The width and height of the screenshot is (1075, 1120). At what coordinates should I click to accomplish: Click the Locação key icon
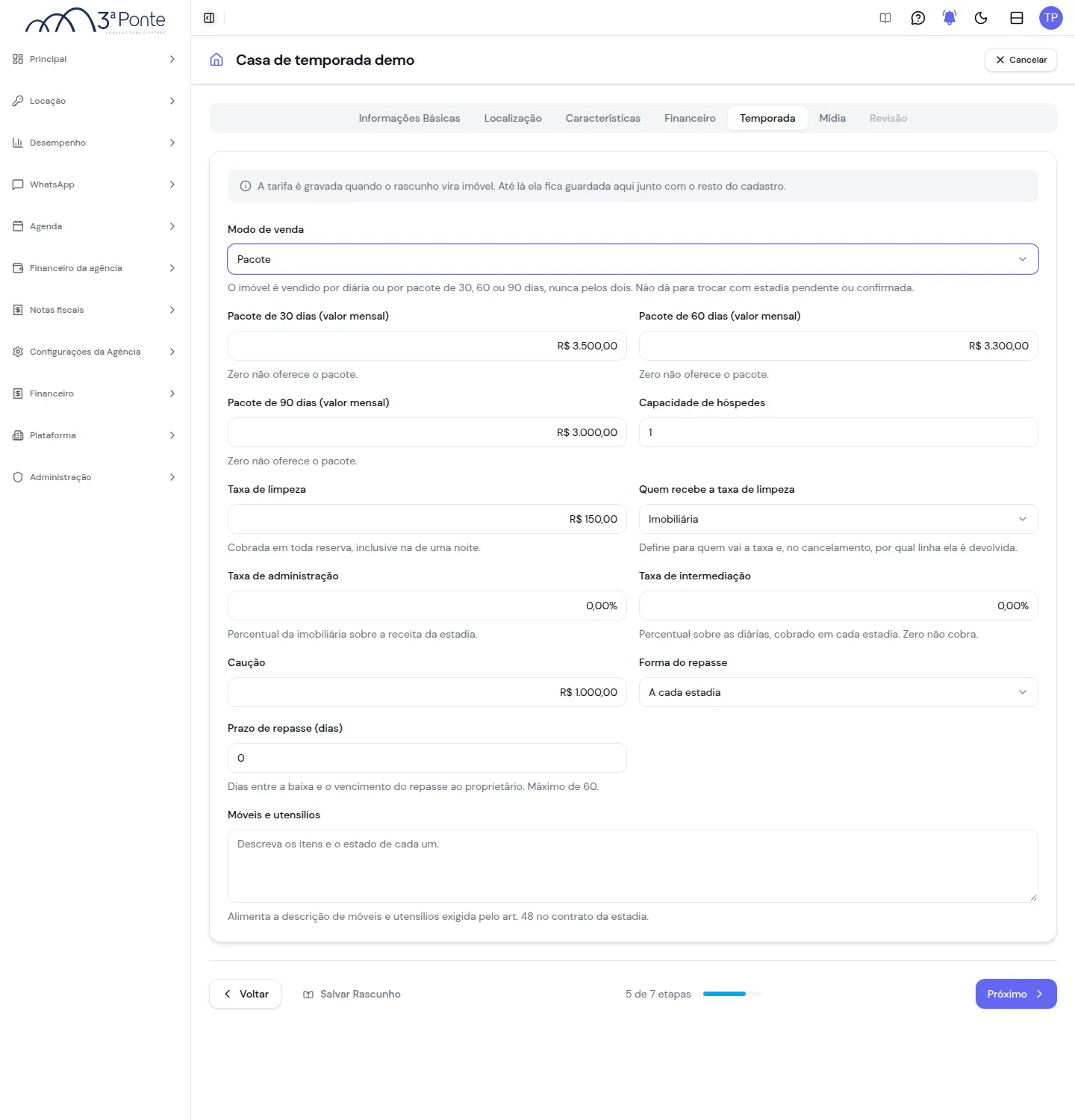click(x=18, y=101)
